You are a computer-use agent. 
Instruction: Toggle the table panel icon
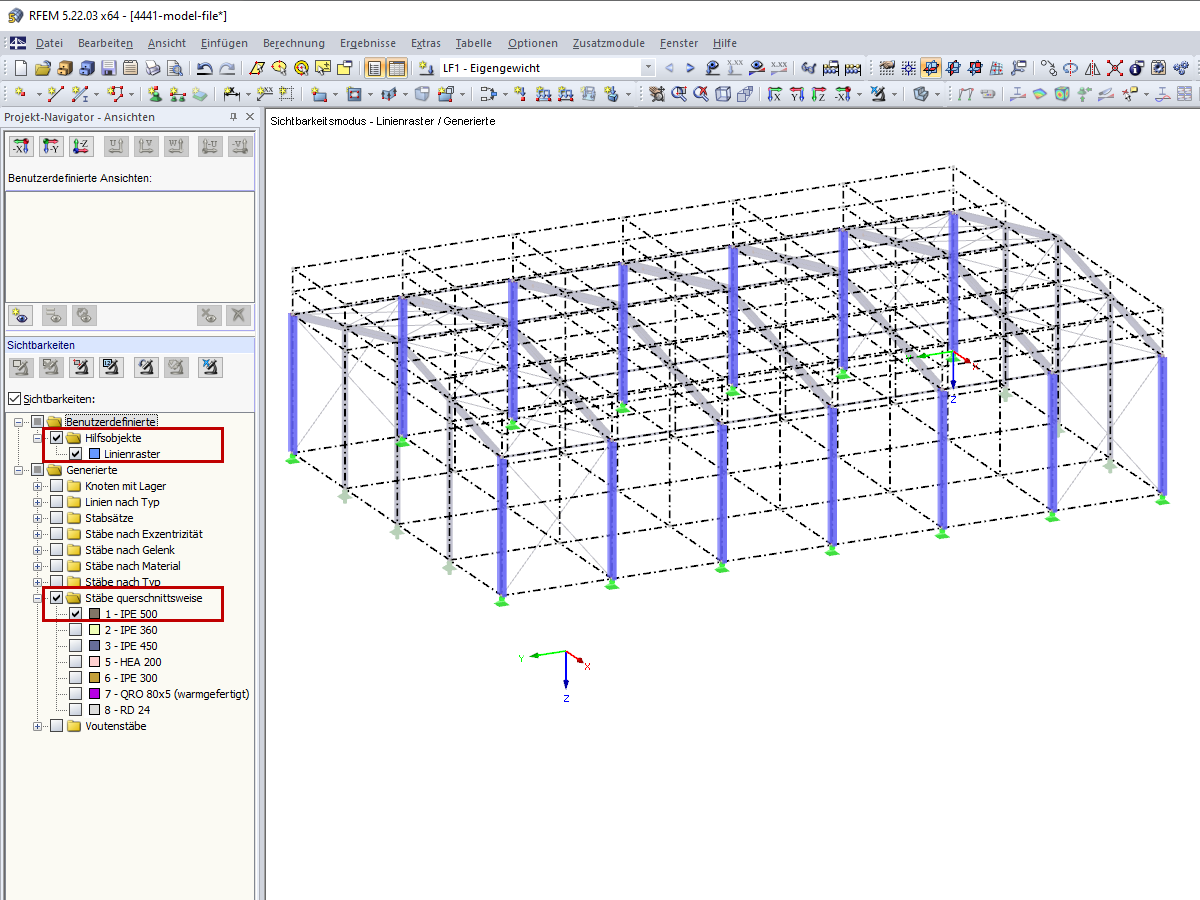[396, 68]
